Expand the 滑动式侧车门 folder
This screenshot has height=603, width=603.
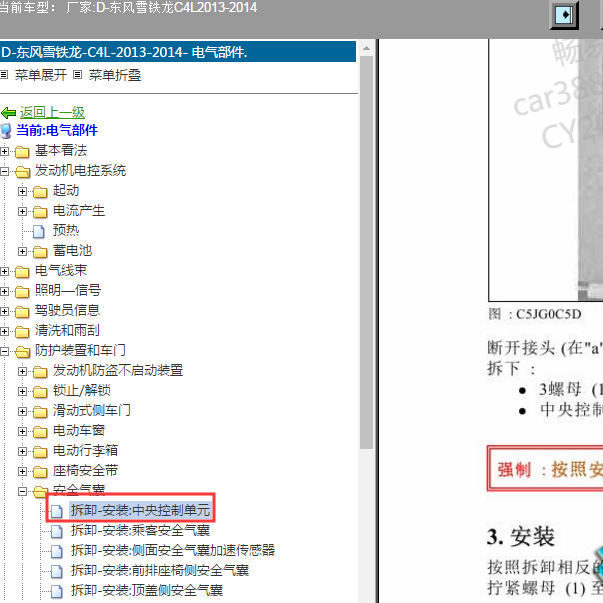22,411
